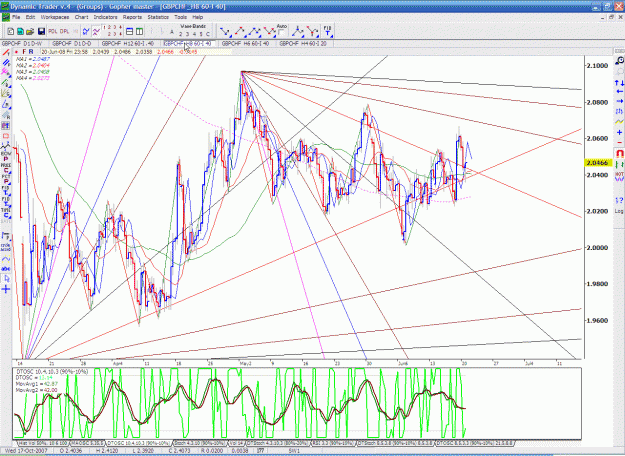Image resolution: width=625 pixels, height=456 pixels.
Task: Click the split horizontal window icon
Action: pos(130,31)
